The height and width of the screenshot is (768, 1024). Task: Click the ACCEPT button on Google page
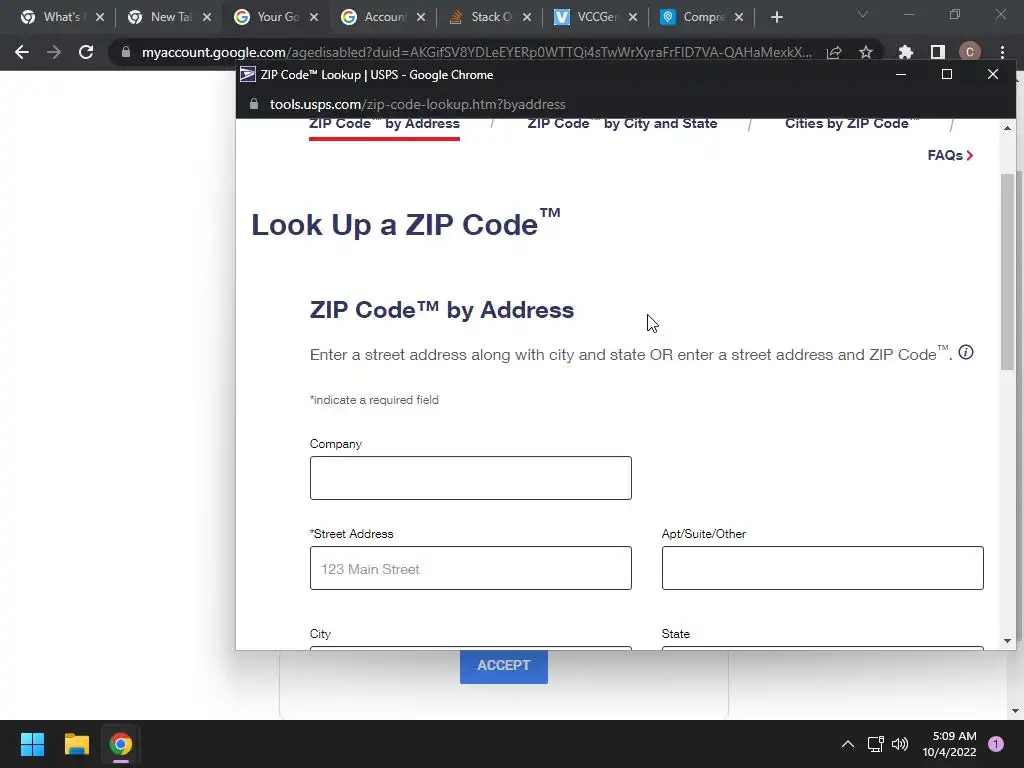point(504,666)
